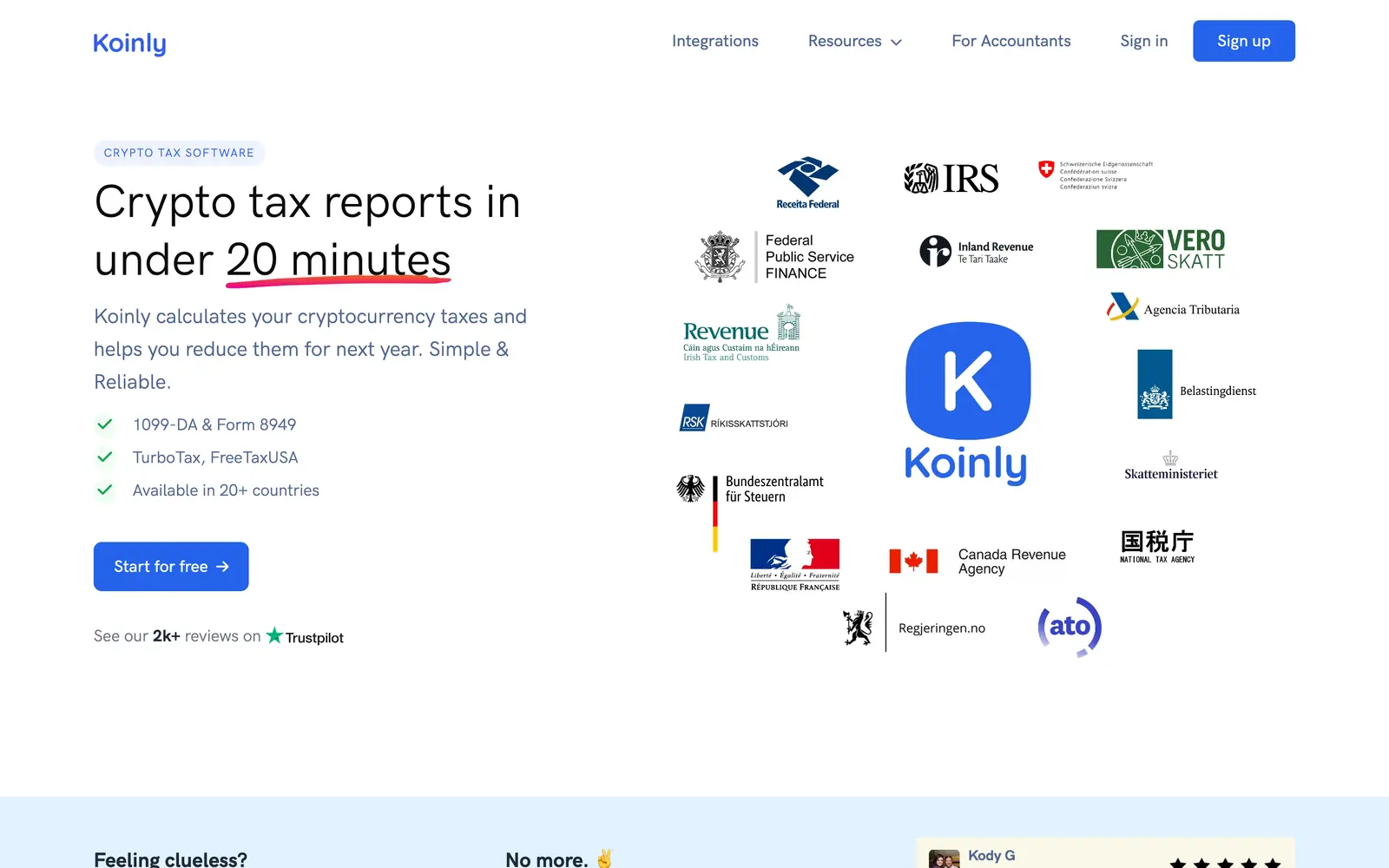The height and width of the screenshot is (868, 1389).
Task: Click the TurboTax, FreeTaxUSA text
Action: [x=215, y=457]
